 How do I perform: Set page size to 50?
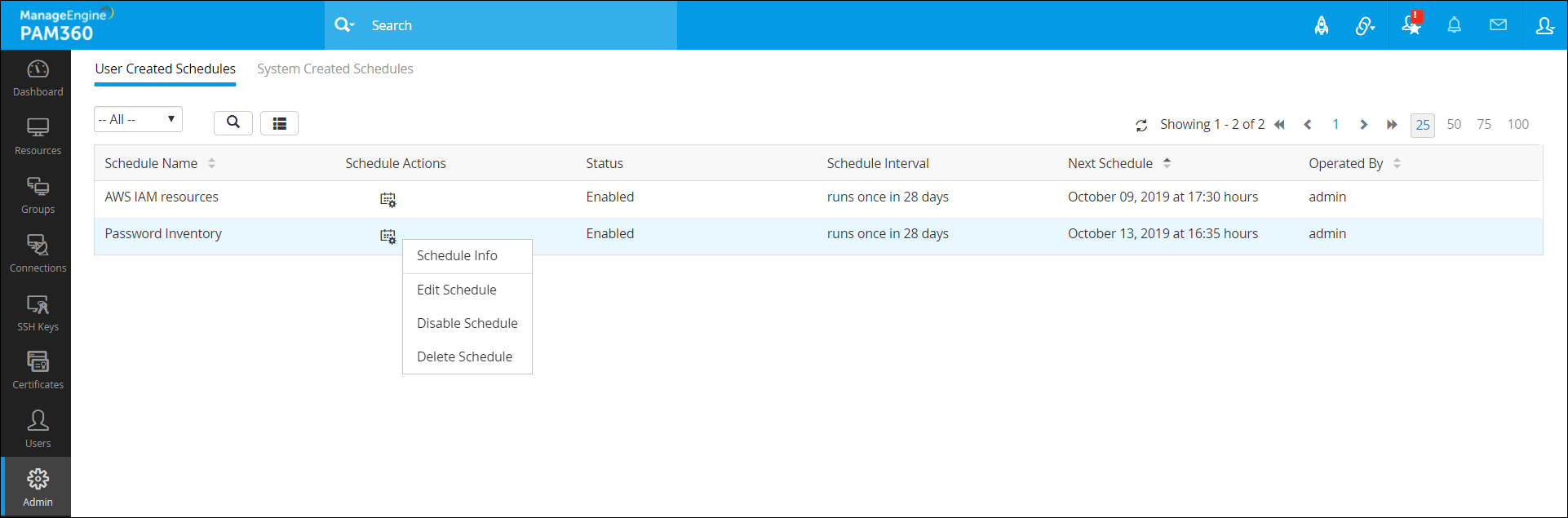pyautogui.click(x=1454, y=124)
